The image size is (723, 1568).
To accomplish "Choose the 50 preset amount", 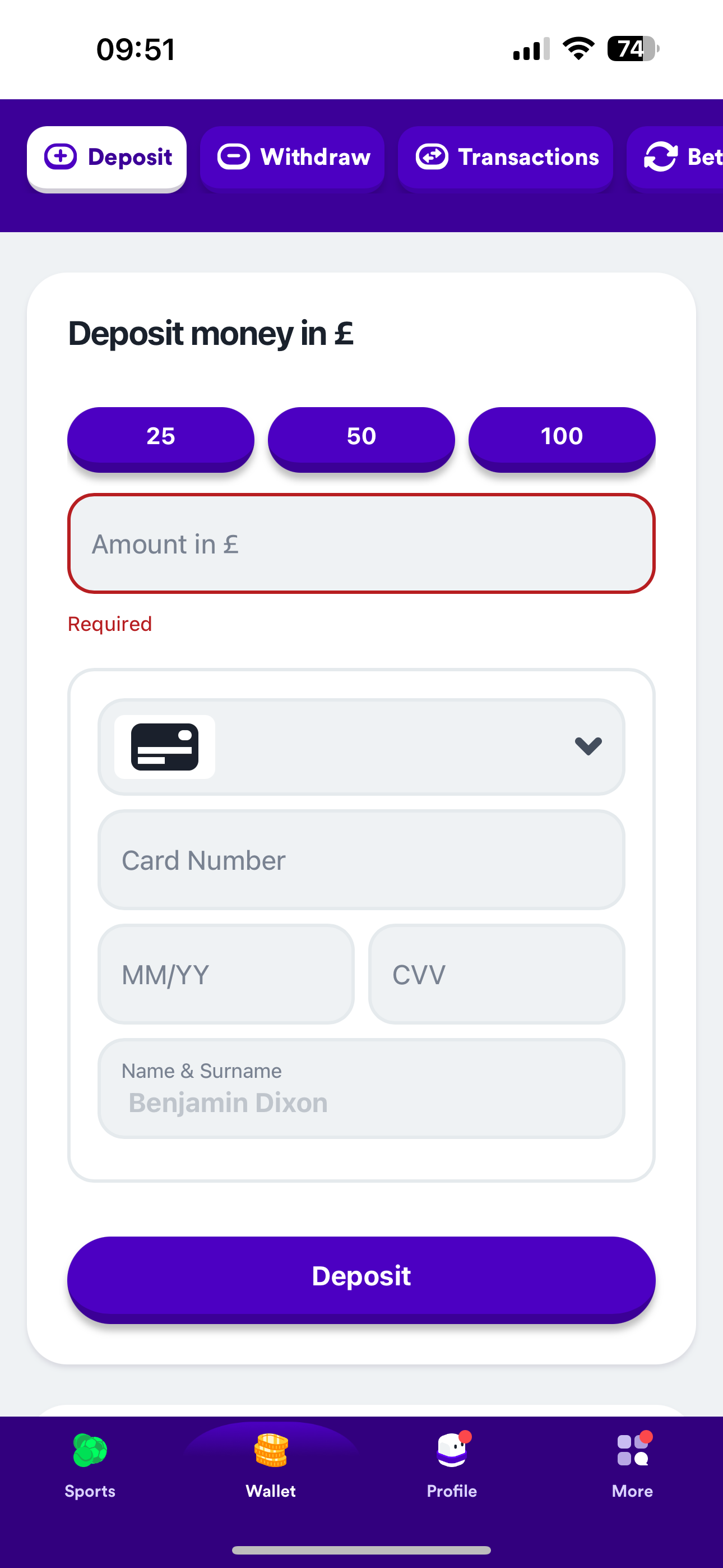I will (x=361, y=437).
